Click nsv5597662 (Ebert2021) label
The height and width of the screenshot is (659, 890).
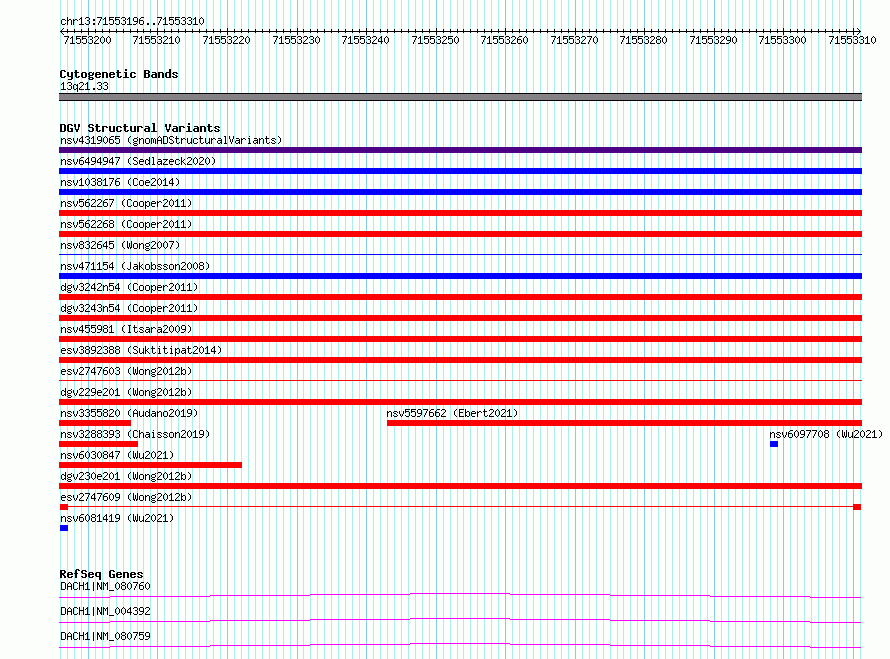point(452,413)
